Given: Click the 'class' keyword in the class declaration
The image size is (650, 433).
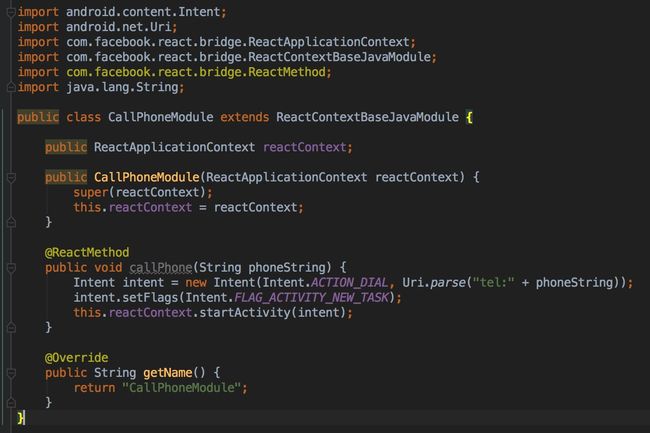Looking at the screenshot, I should [x=83, y=117].
